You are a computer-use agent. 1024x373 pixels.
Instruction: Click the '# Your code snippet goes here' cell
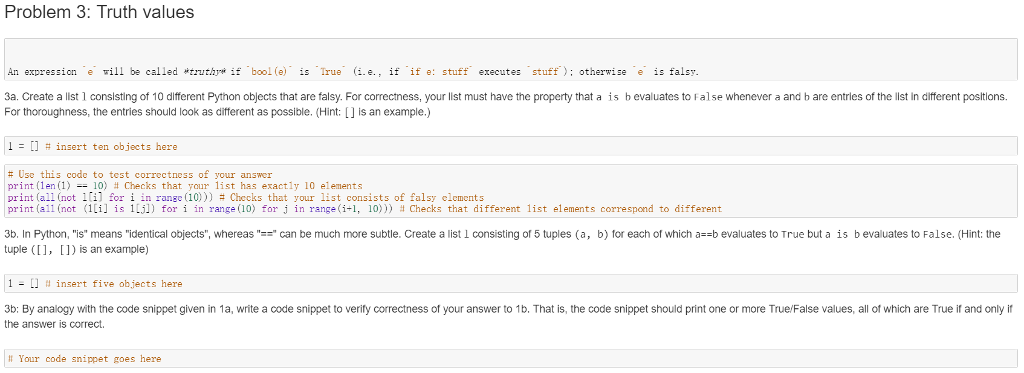tap(510, 359)
